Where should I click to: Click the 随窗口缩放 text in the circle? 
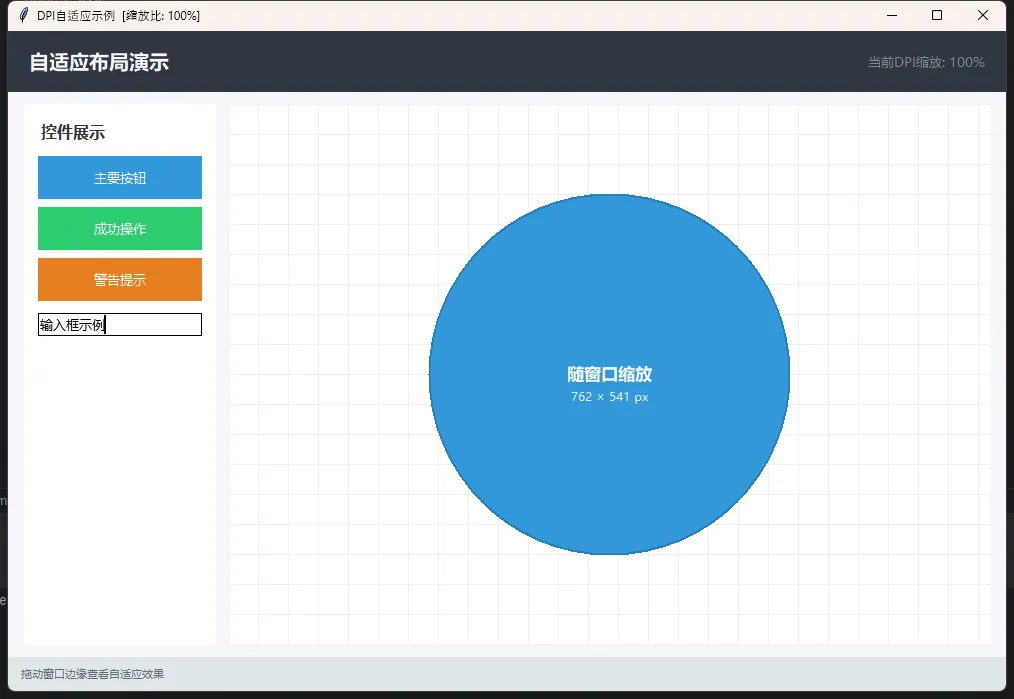609,374
